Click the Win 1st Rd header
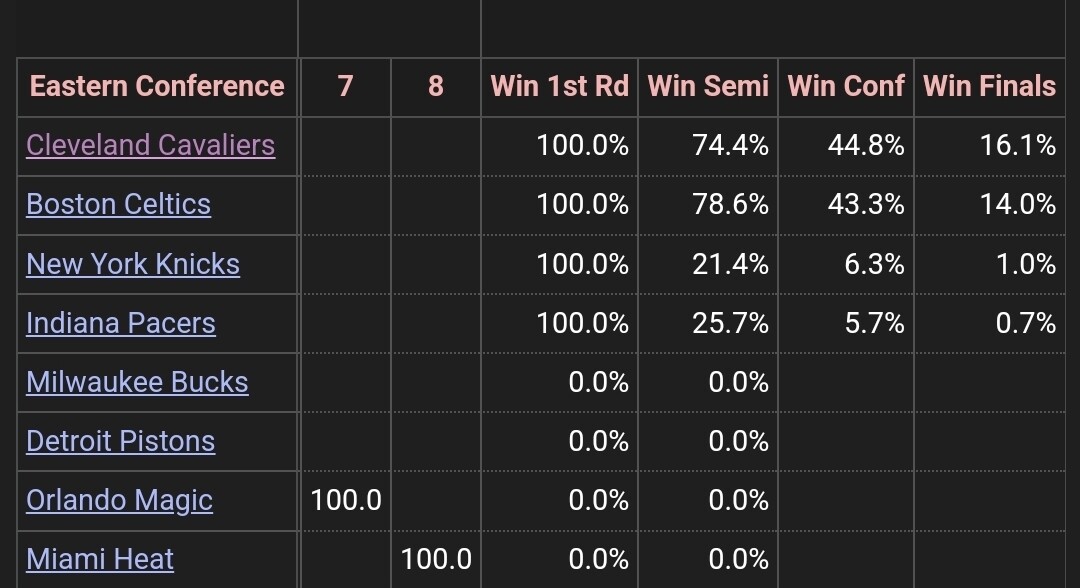This screenshot has width=1080, height=588. 559,87
